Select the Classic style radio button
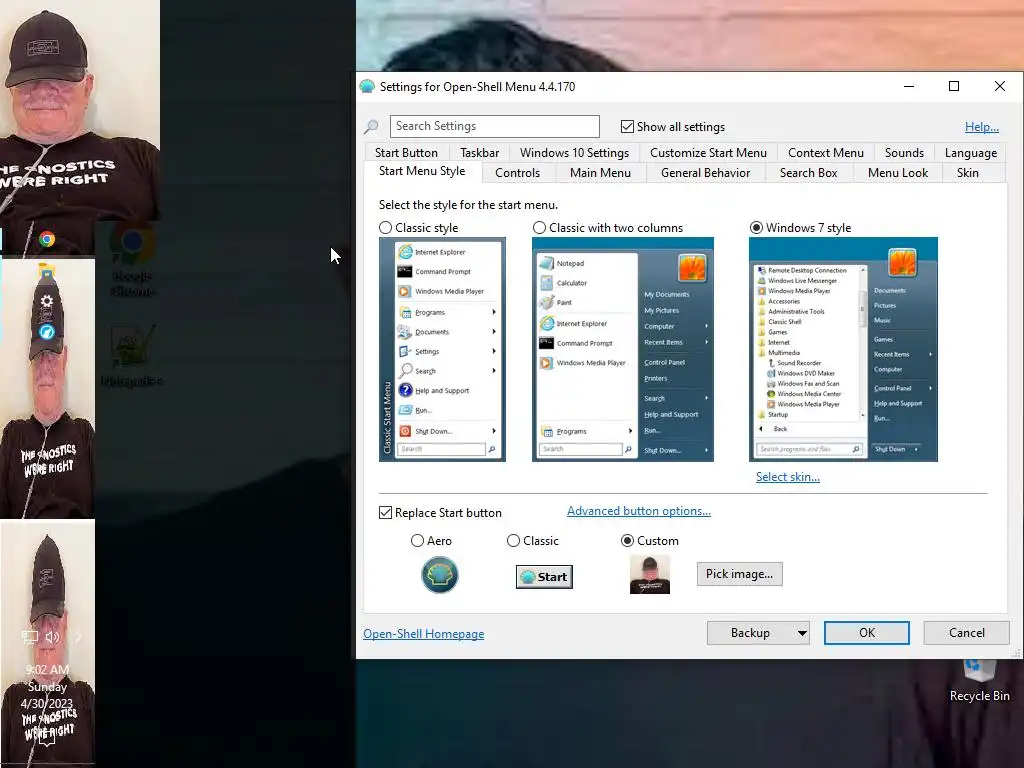 pos(385,227)
